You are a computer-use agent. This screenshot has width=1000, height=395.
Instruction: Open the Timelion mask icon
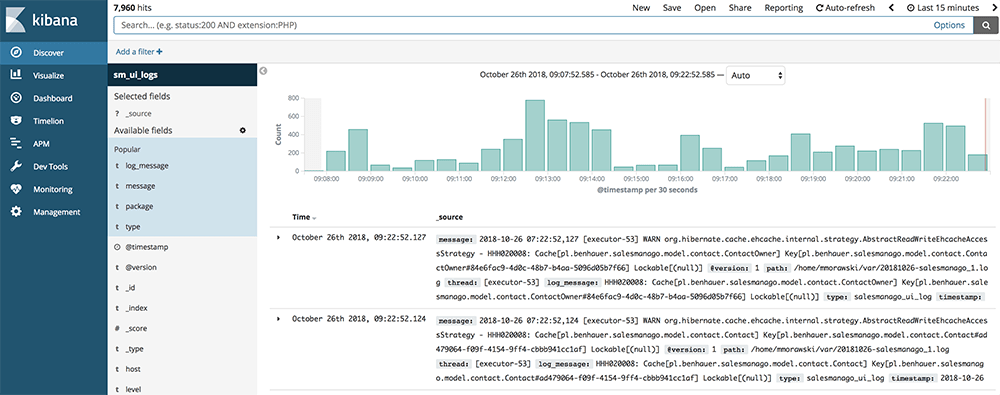[x=17, y=121]
